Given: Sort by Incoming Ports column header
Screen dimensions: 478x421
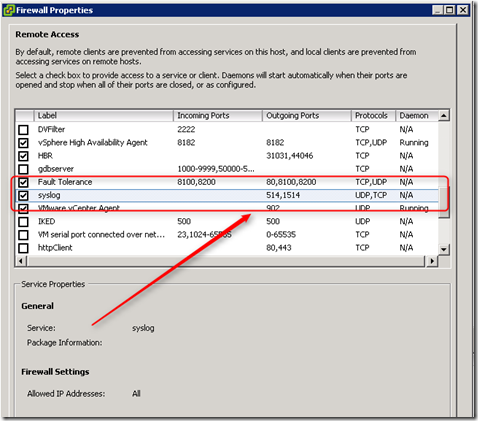Looking at the screenshot, I should [x=218, y=116].
